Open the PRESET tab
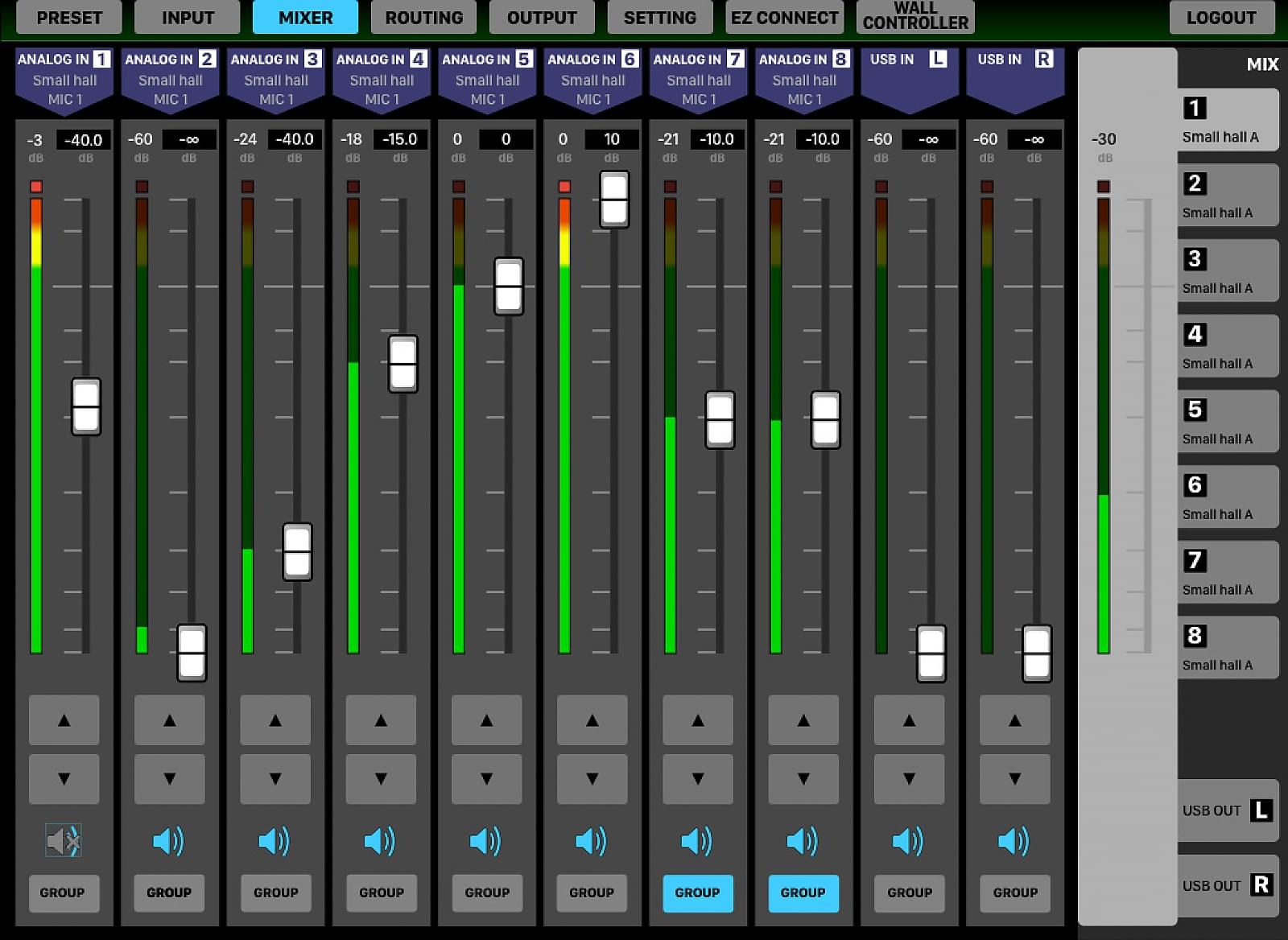 [x=69, y=17]
